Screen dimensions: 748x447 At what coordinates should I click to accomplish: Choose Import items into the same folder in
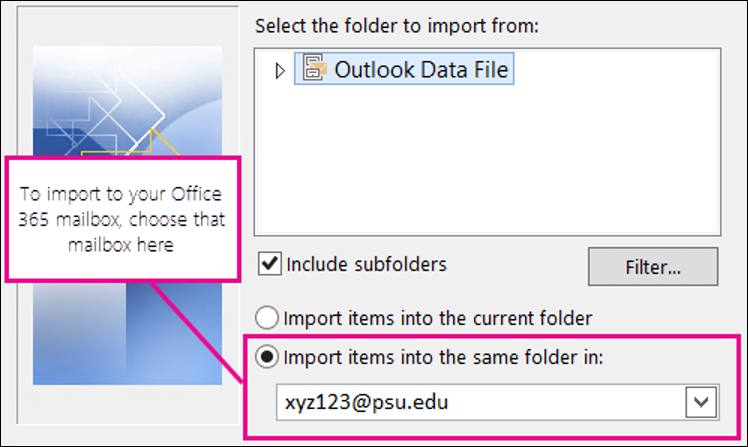(x=269, y=357)
